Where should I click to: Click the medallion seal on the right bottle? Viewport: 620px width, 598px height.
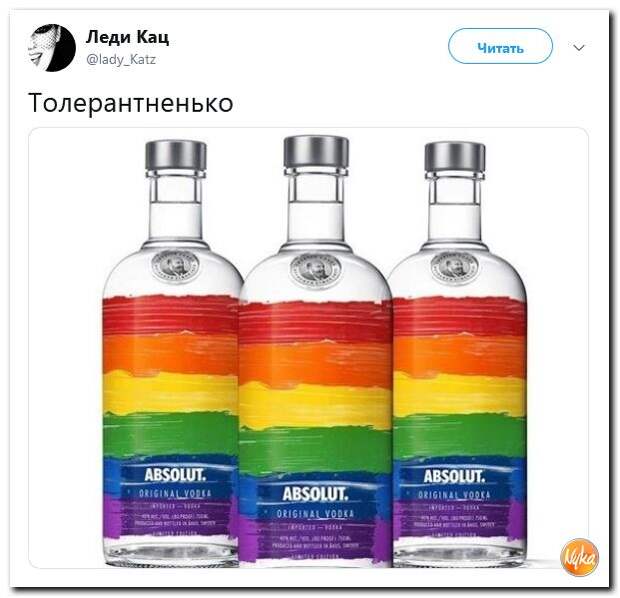coord(454,266)
